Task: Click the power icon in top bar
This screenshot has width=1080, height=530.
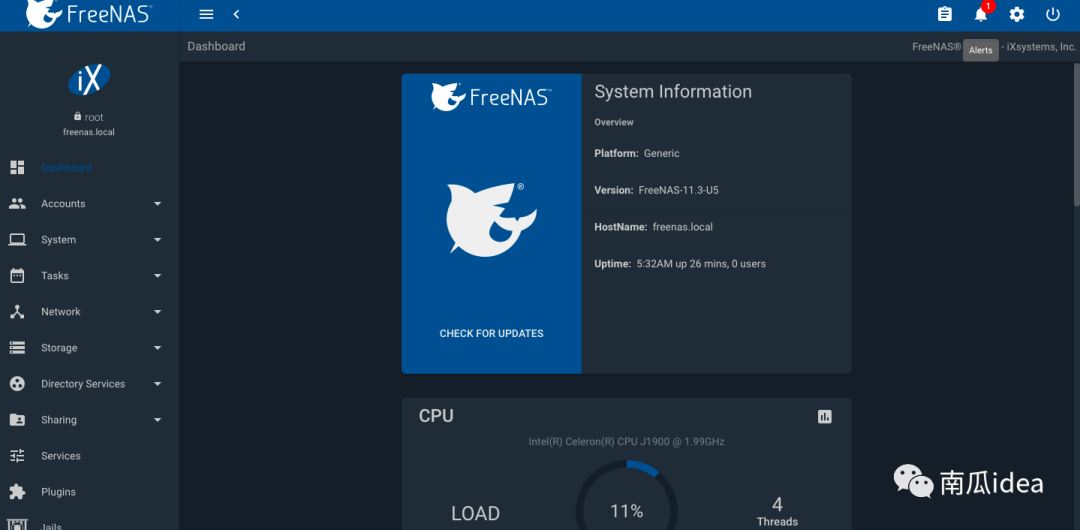Action: (x=1053, y=14)
